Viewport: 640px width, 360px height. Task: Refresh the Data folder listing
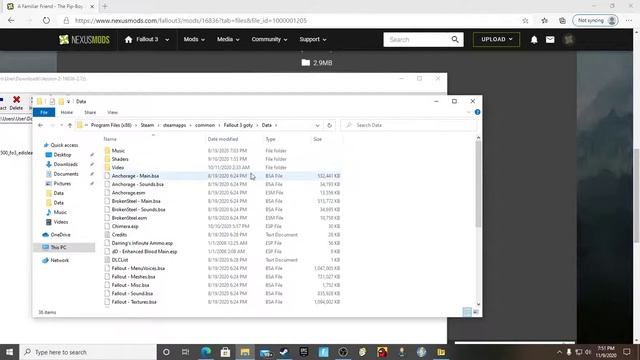(329, 125)
